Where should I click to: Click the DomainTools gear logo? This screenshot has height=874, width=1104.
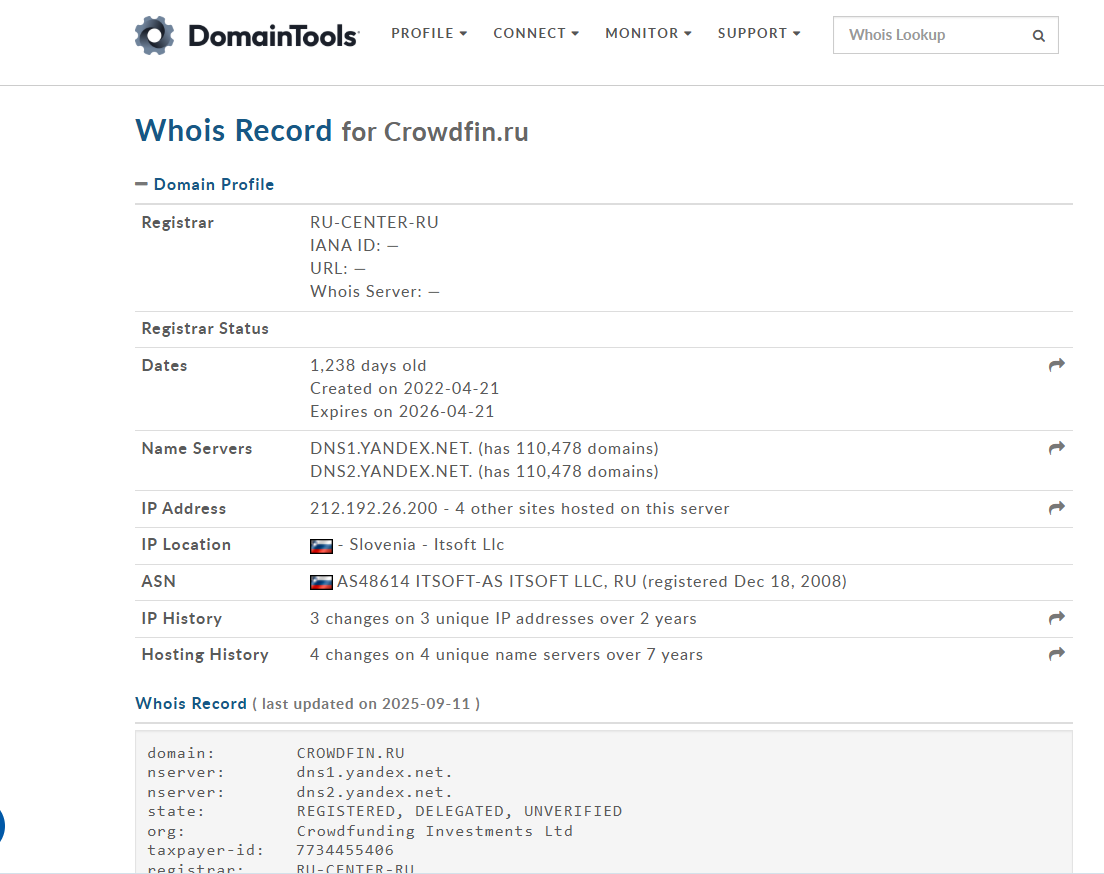click(154, 35)
